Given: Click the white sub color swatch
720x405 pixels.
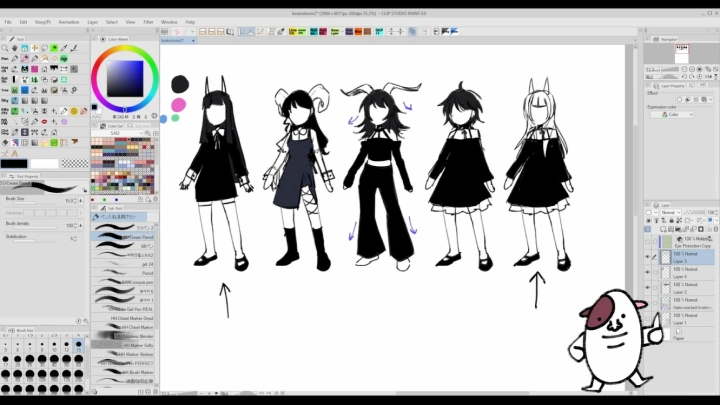Looking at the screenshot, I should pos(44,164).
